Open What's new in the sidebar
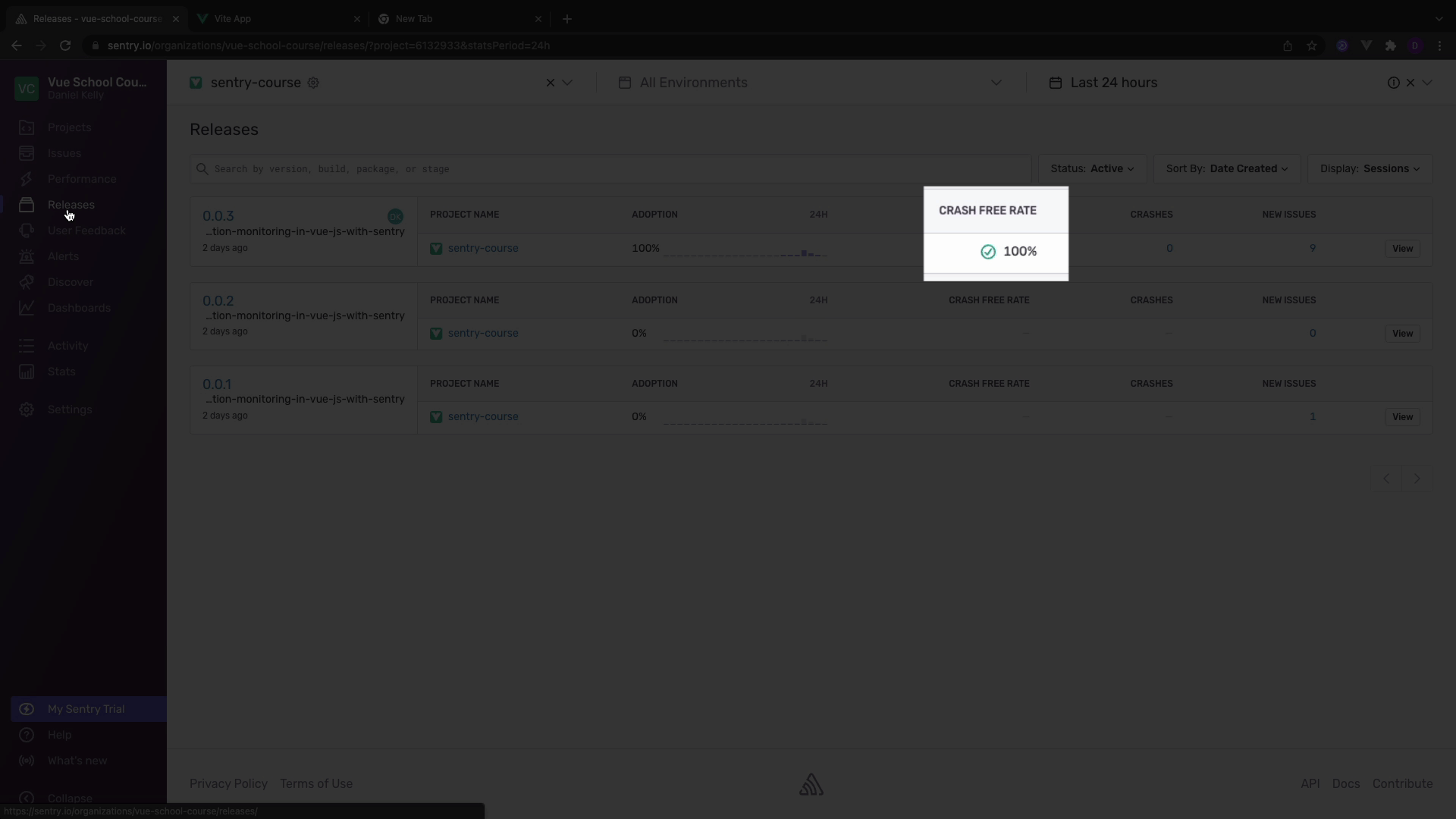This screenshot has width=1456, height=819. 77,761
